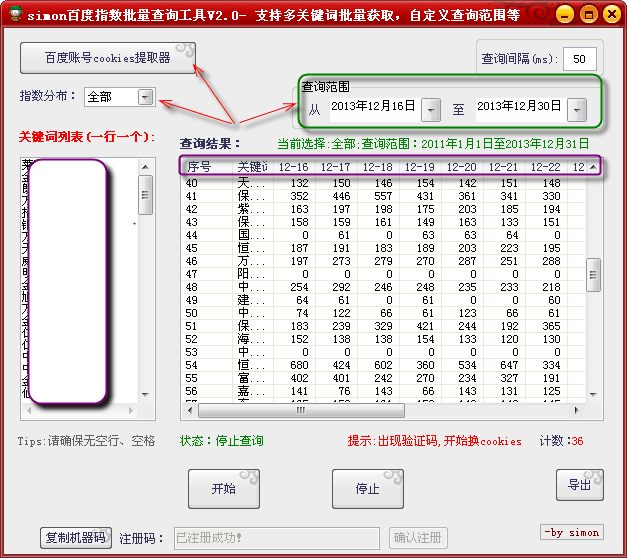Click the 停止 button

367,488
